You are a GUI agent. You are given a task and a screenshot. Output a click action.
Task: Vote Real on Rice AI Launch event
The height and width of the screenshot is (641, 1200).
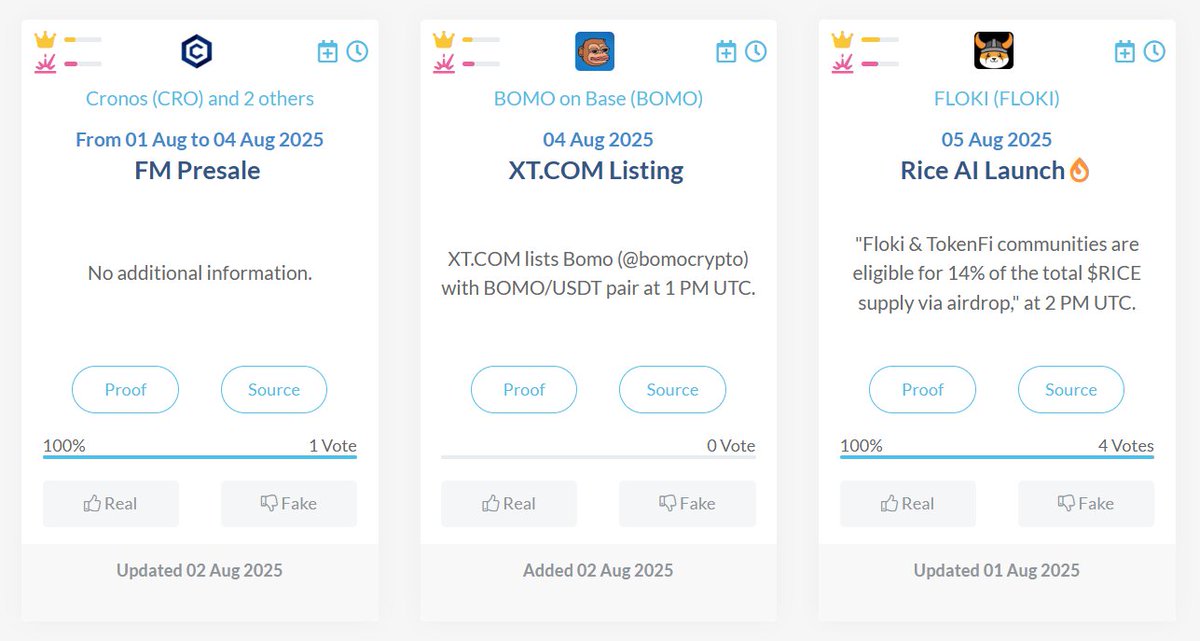click(x=908, y=504)
